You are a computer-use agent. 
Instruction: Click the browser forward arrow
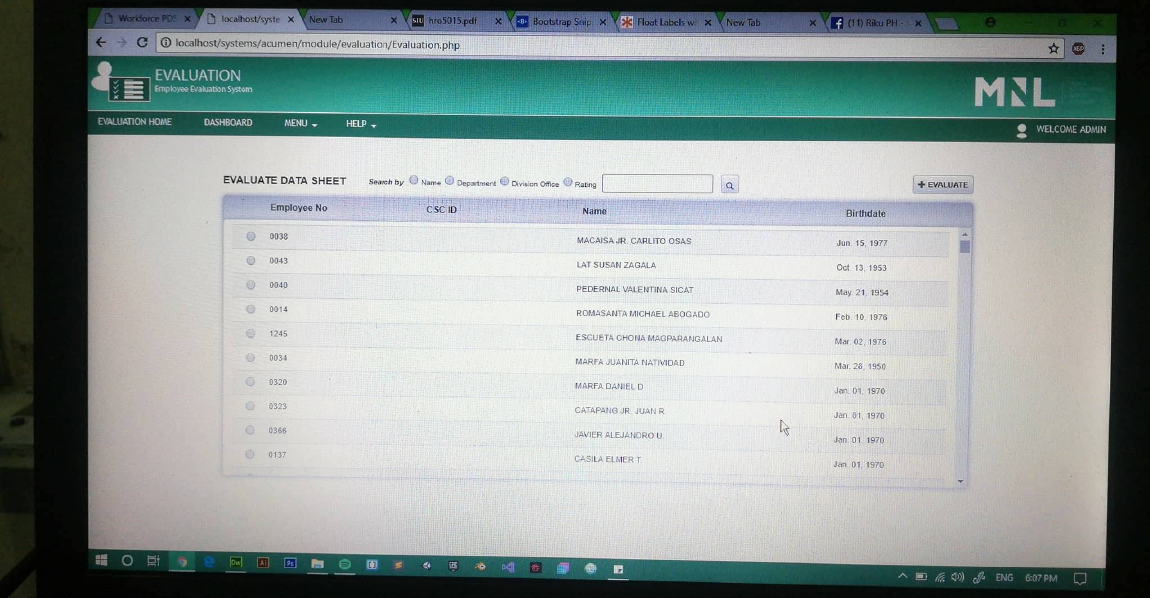click(x=122, y=43)
